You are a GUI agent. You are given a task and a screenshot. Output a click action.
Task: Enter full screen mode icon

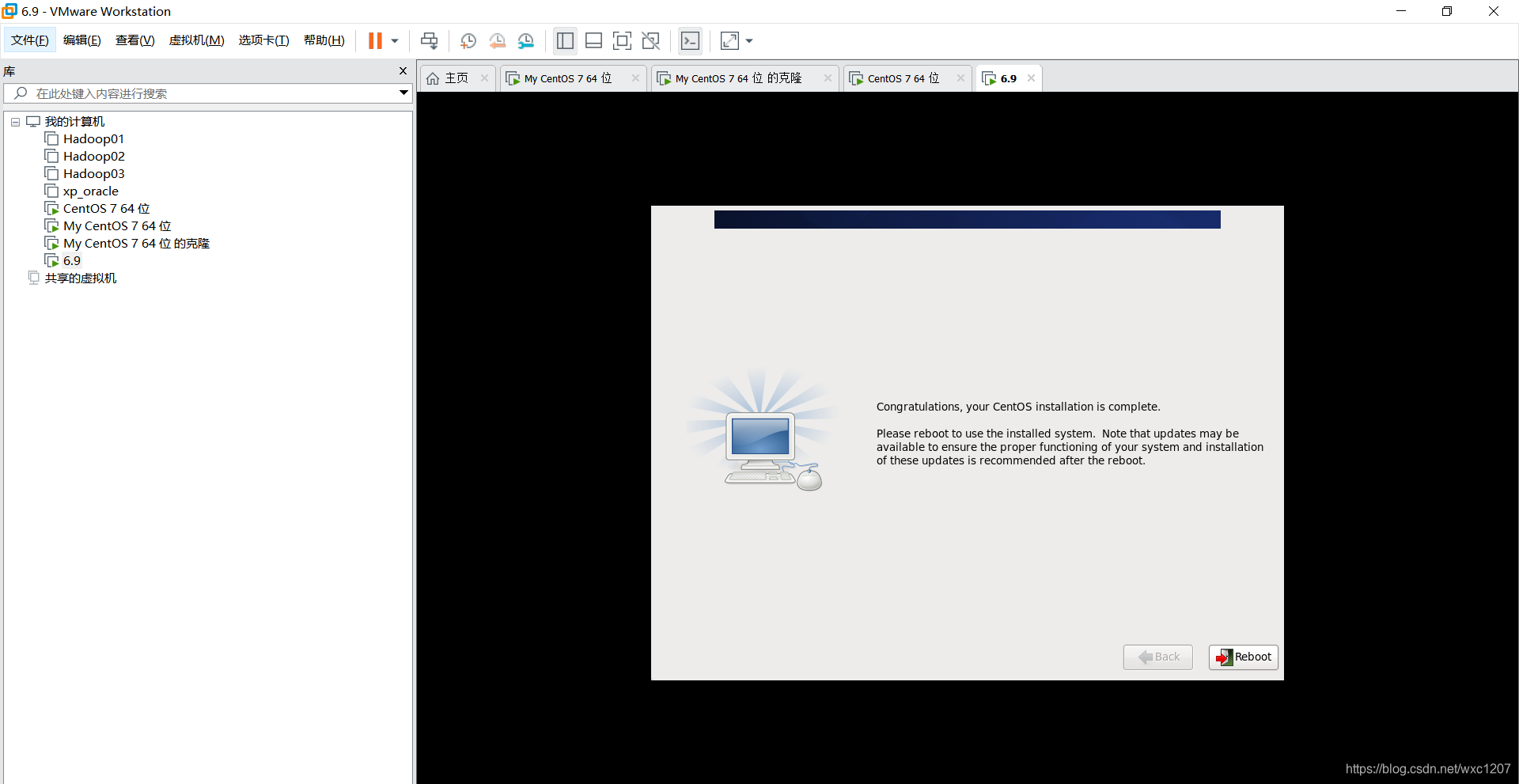(x=622, y=40)
